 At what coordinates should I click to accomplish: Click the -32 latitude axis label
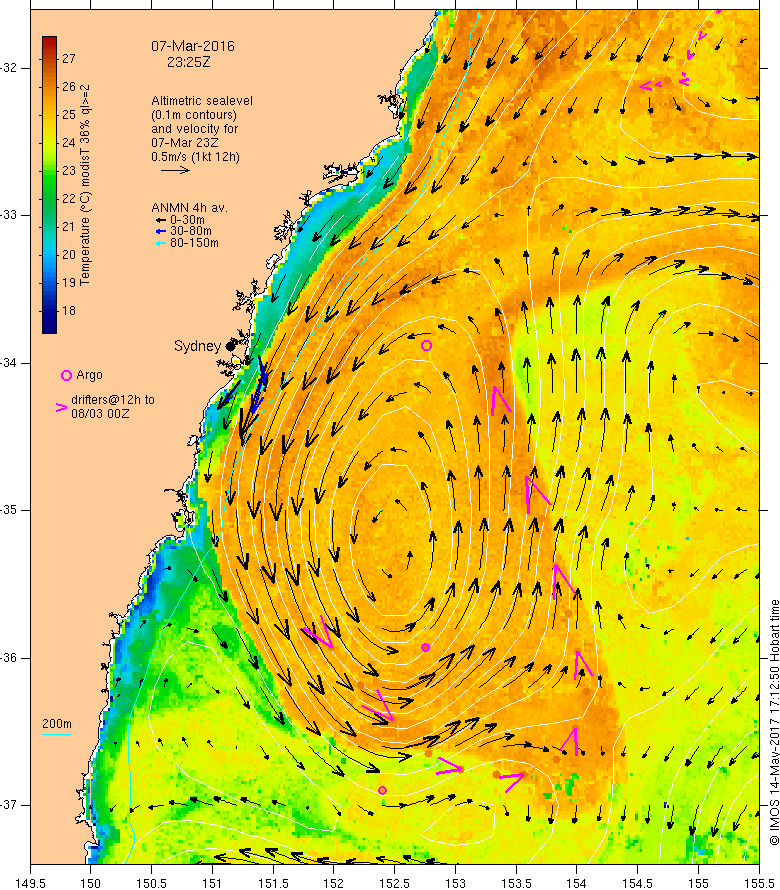coord(9,68)
